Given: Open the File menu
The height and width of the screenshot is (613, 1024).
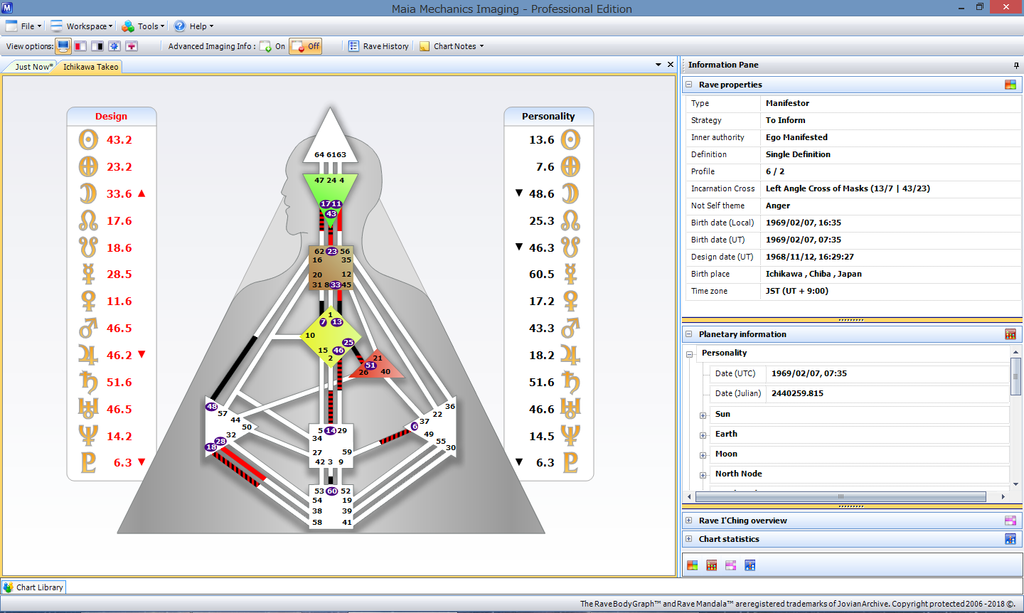Looking at the screenshot, I should [x=24, y=26].
